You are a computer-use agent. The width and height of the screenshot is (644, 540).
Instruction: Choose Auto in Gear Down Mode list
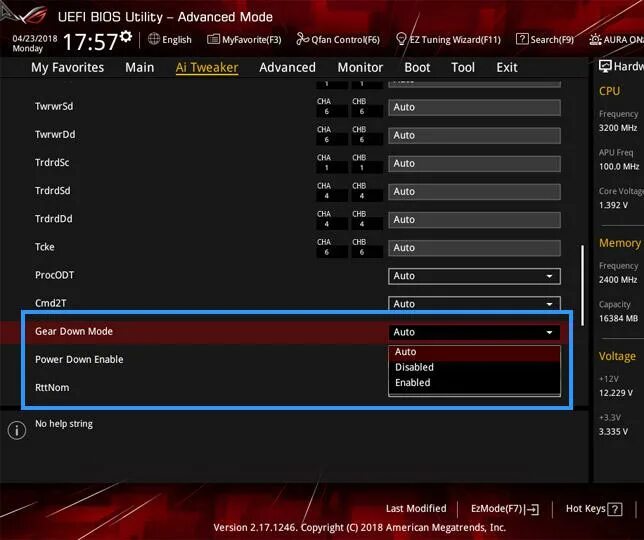tap(474, 352)
